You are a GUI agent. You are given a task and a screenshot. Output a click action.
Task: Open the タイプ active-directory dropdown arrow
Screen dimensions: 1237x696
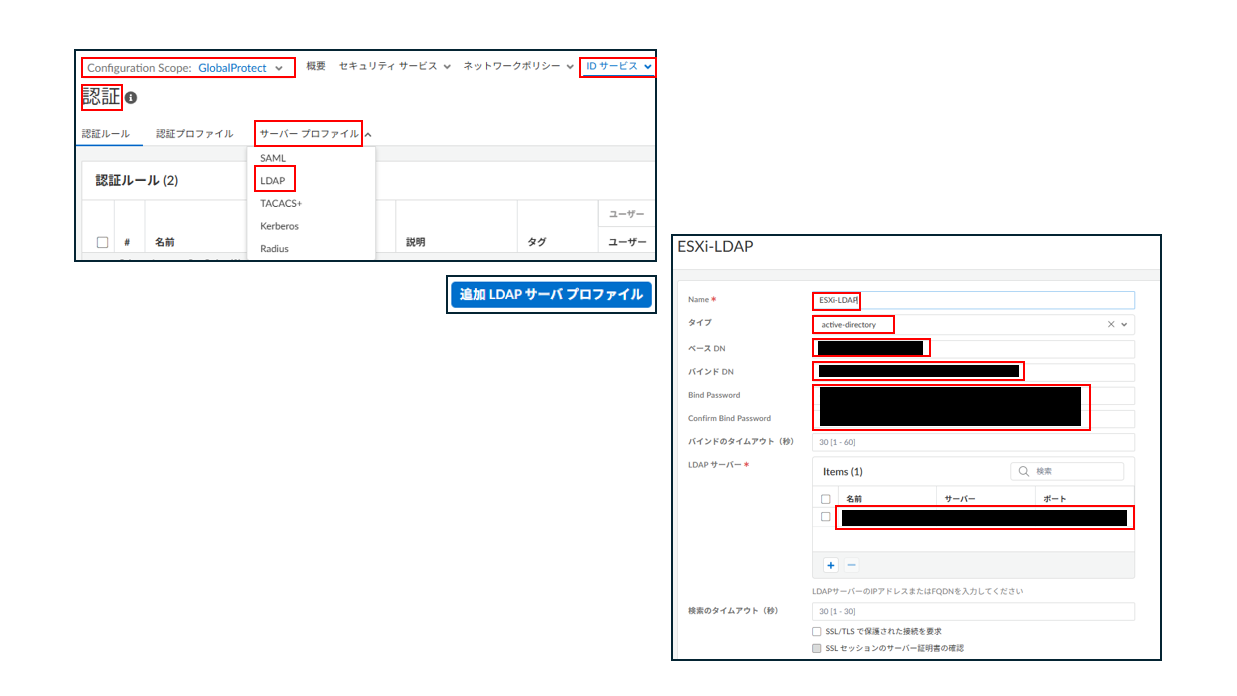(1125, 325)
